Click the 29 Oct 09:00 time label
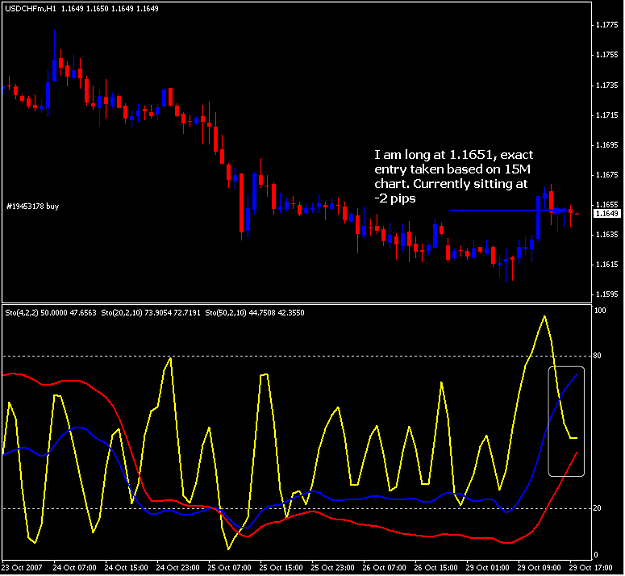The height and width of the screenshot is (576, 625). tap(539, 568)
